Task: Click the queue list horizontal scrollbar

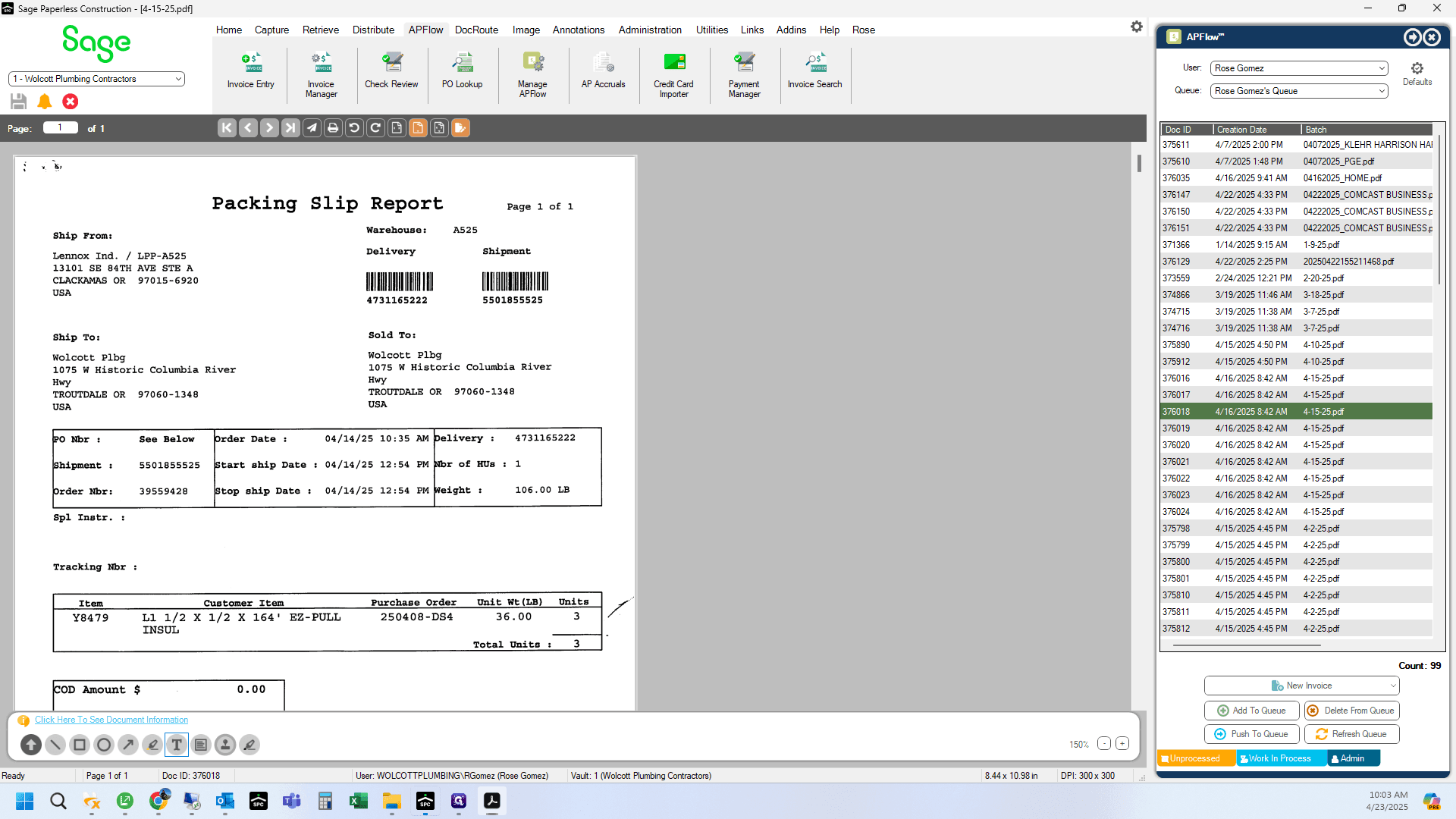Action: point(1247,646)
